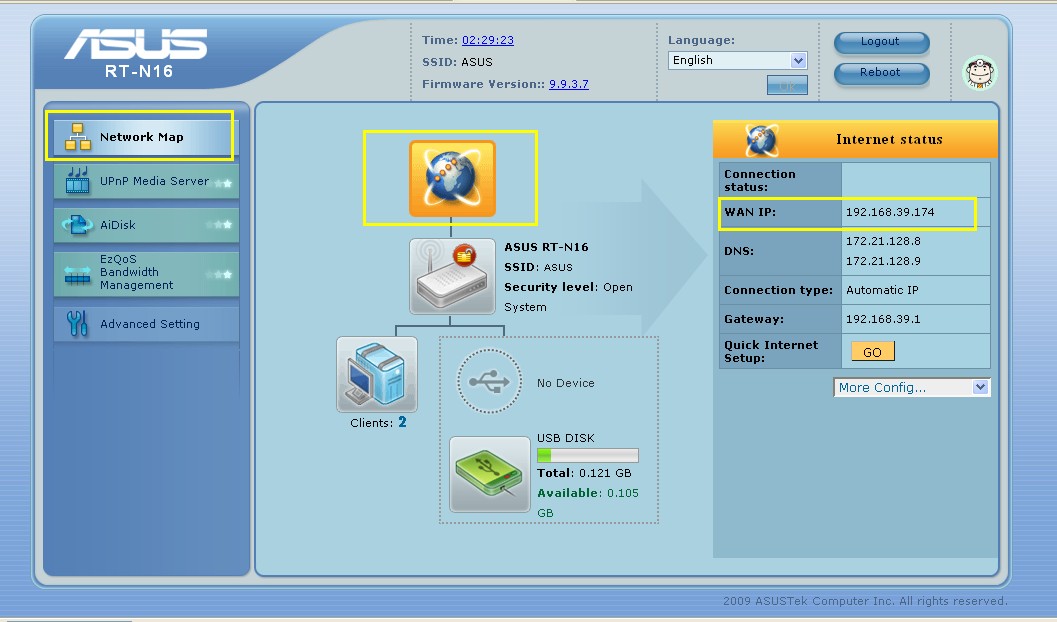The height and width of the screenshot is (622, 1057).
Task: Click the ASUS logo in the header
Action: [136, 44]
